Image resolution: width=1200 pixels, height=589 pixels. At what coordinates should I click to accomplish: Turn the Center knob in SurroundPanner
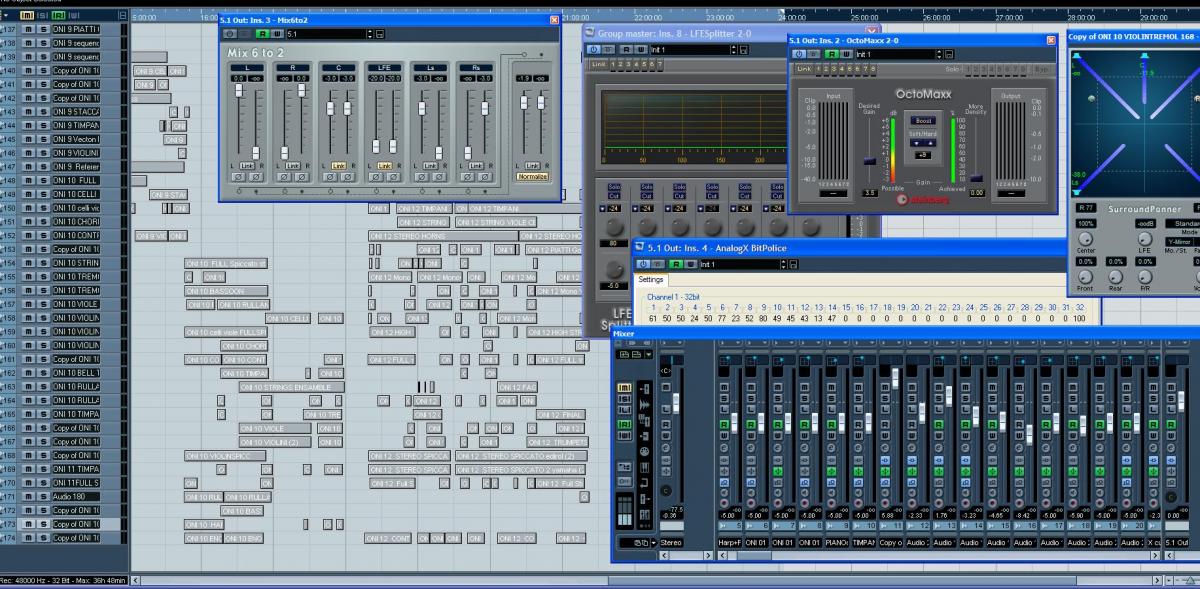tap(1085, 239)
